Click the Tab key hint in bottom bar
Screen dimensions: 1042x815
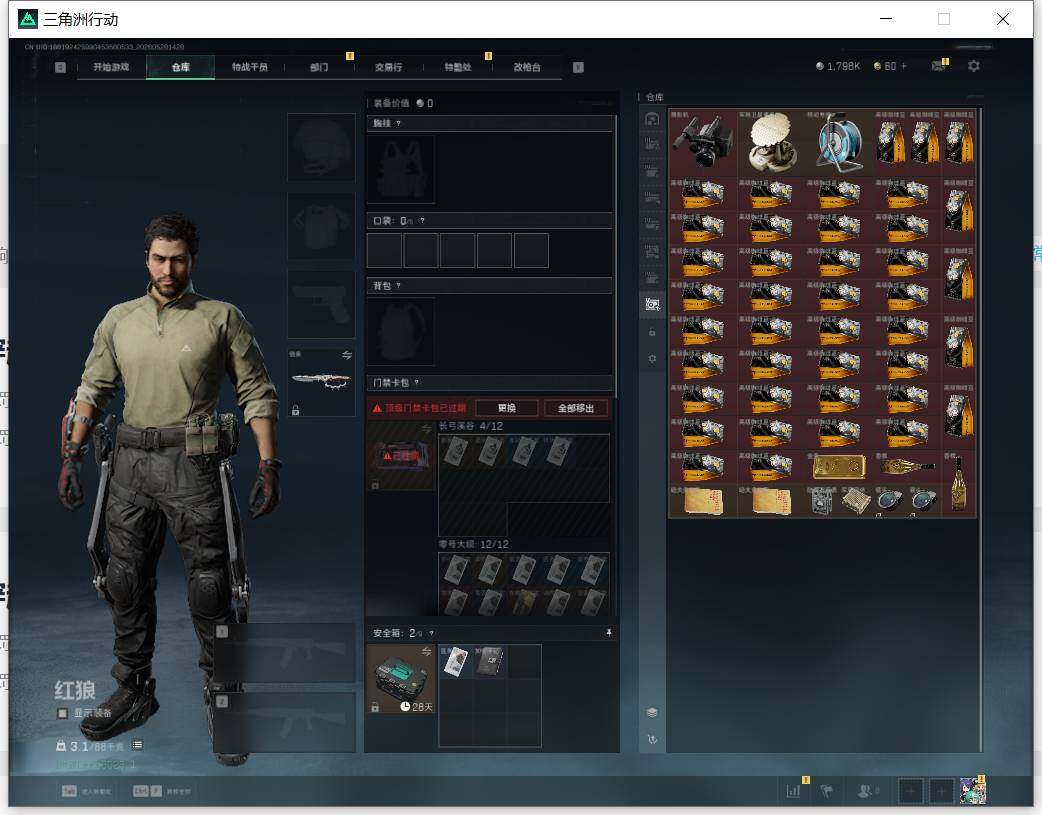click(x=69, y=791)
